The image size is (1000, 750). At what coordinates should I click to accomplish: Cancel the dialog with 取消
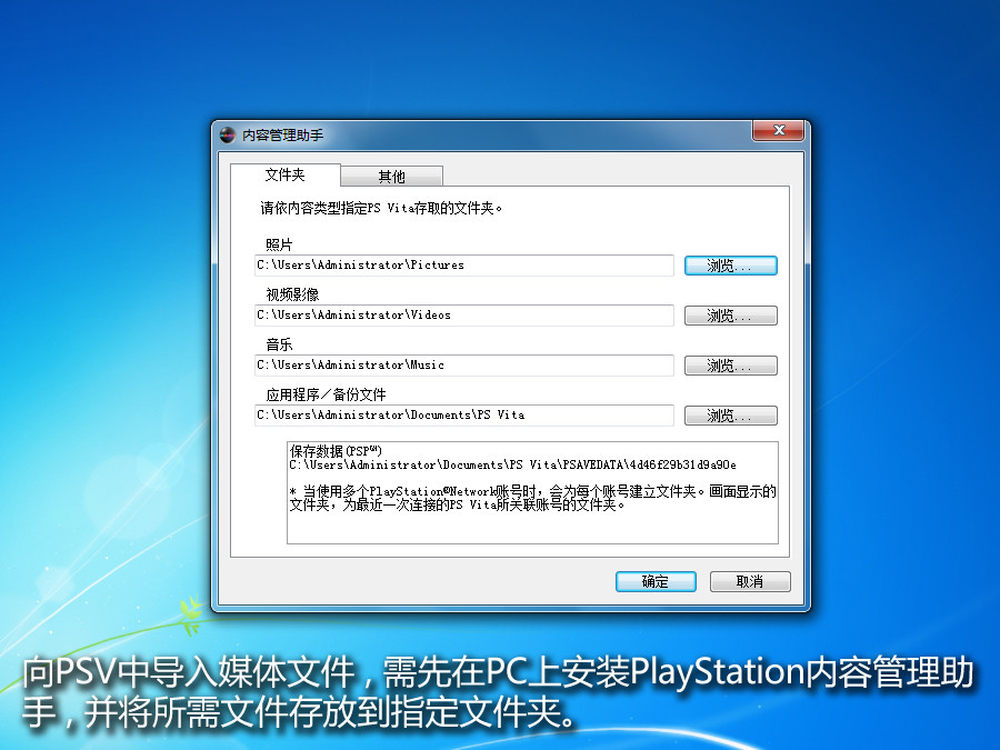coord(750,582)
